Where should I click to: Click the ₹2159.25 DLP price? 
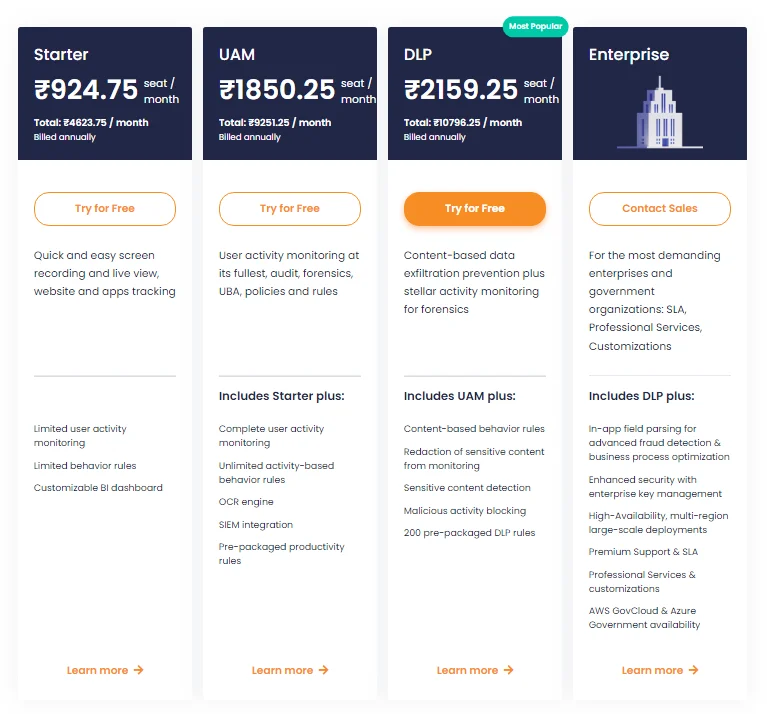tap(460, 90)
